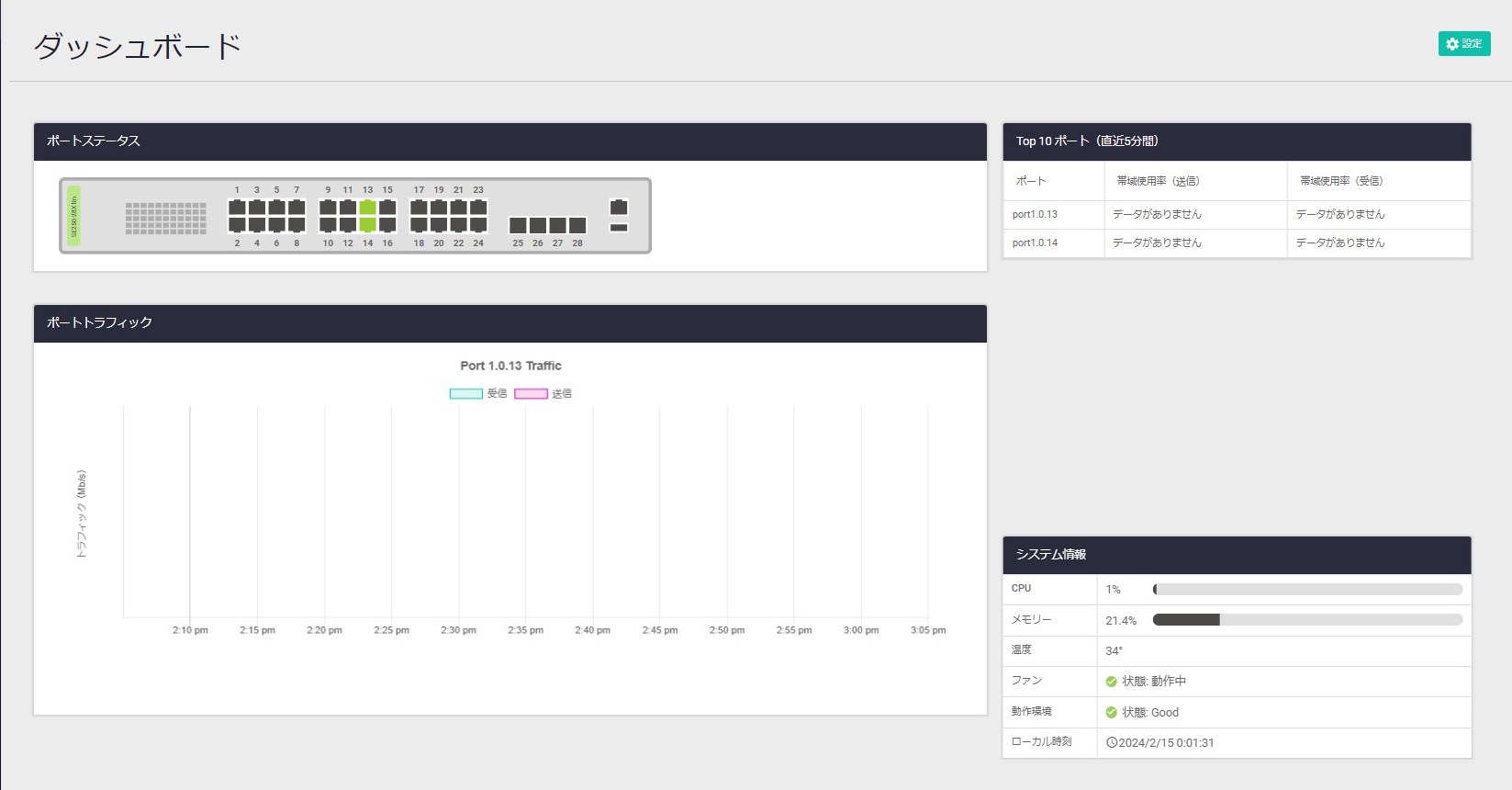
Task: Click the USB port icon on switch
Action: [619, 228]
